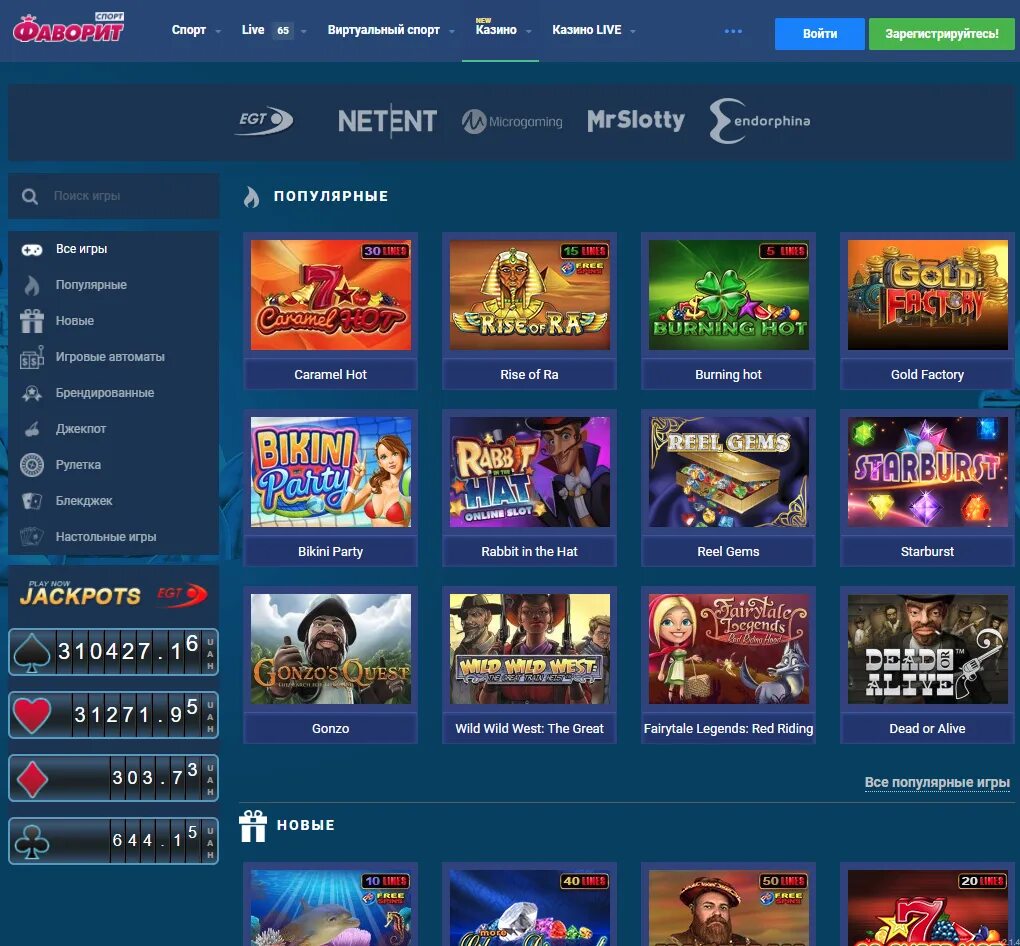Click the Зарегистрируйтесь! button
This screenshot has height=946, width=1020.
pos(941,34)
